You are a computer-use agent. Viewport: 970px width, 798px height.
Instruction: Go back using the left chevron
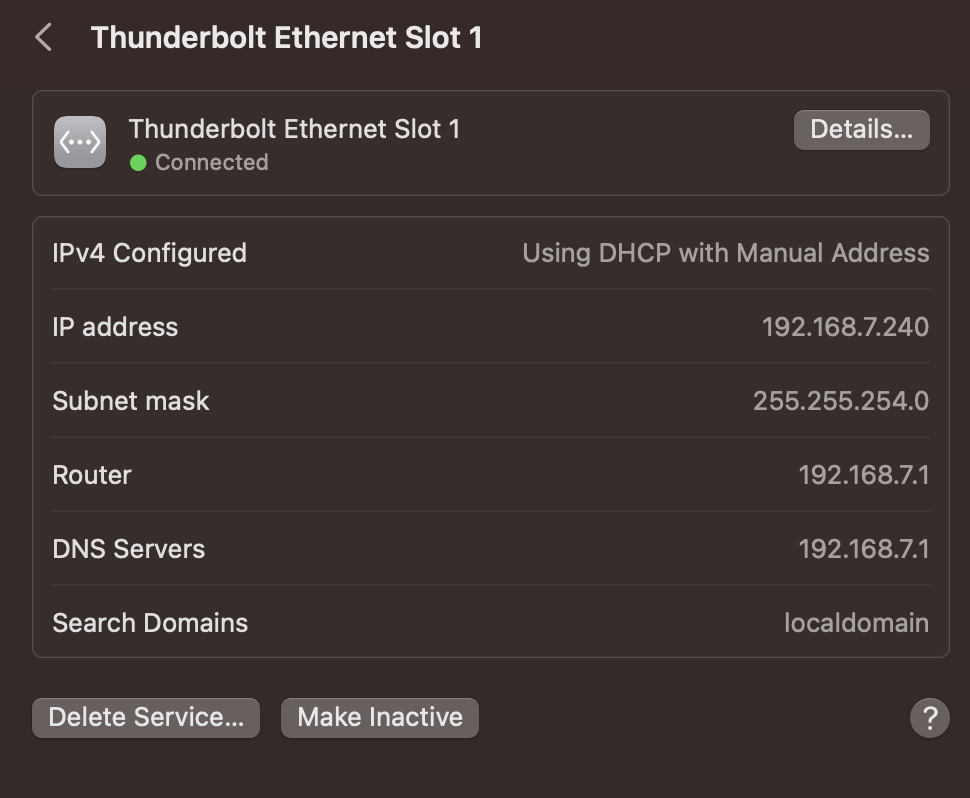(x=43, y=38)
